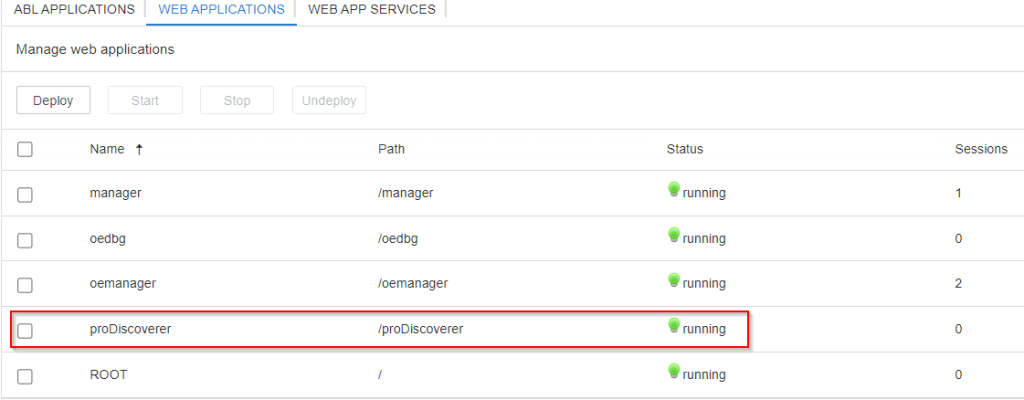
Task: Check the proDiscoverer application checkbox
Action: [25, 331]
